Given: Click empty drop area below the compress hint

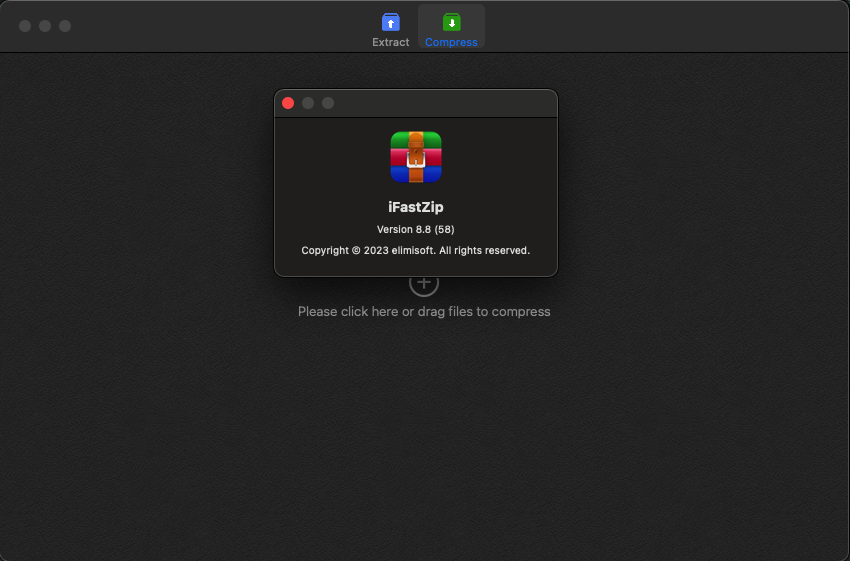Looking at the screenshot, I should pos(424,440).
